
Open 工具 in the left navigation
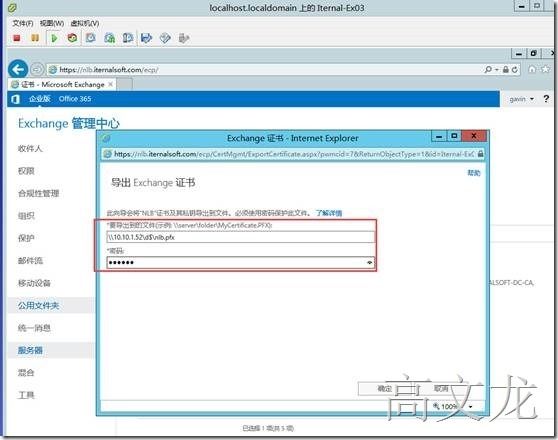tap(26, 395)
